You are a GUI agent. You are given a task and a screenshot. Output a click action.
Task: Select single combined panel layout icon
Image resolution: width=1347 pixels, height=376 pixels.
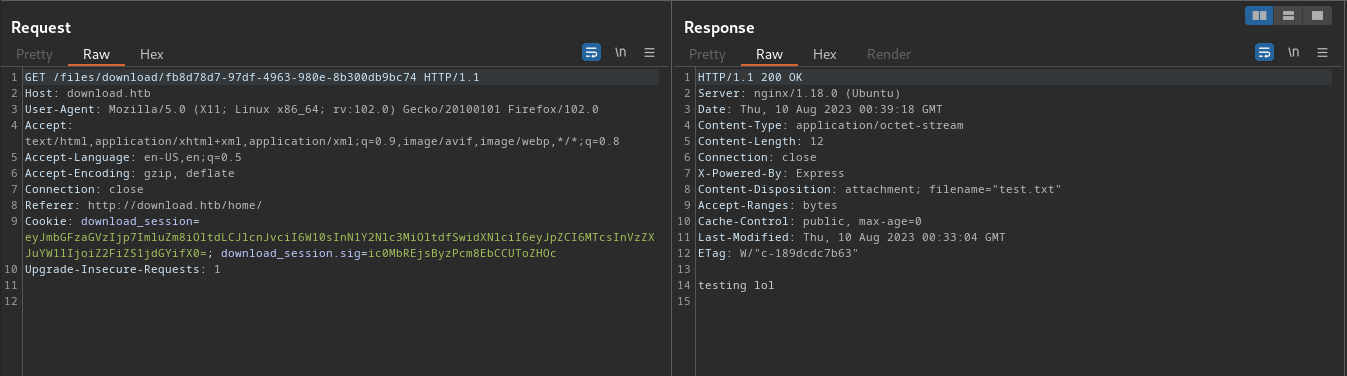point(1317,15)
